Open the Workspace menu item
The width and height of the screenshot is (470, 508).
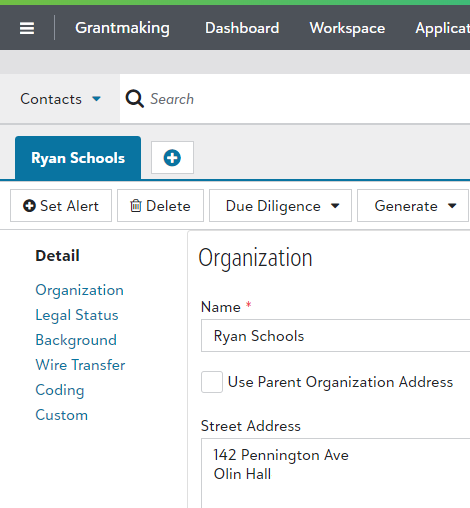347,28
